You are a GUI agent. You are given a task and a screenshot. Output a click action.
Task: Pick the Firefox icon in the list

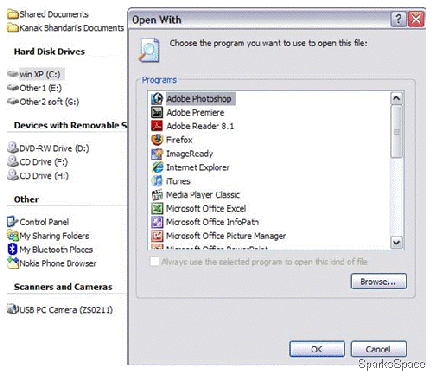(x=157, y=140)
